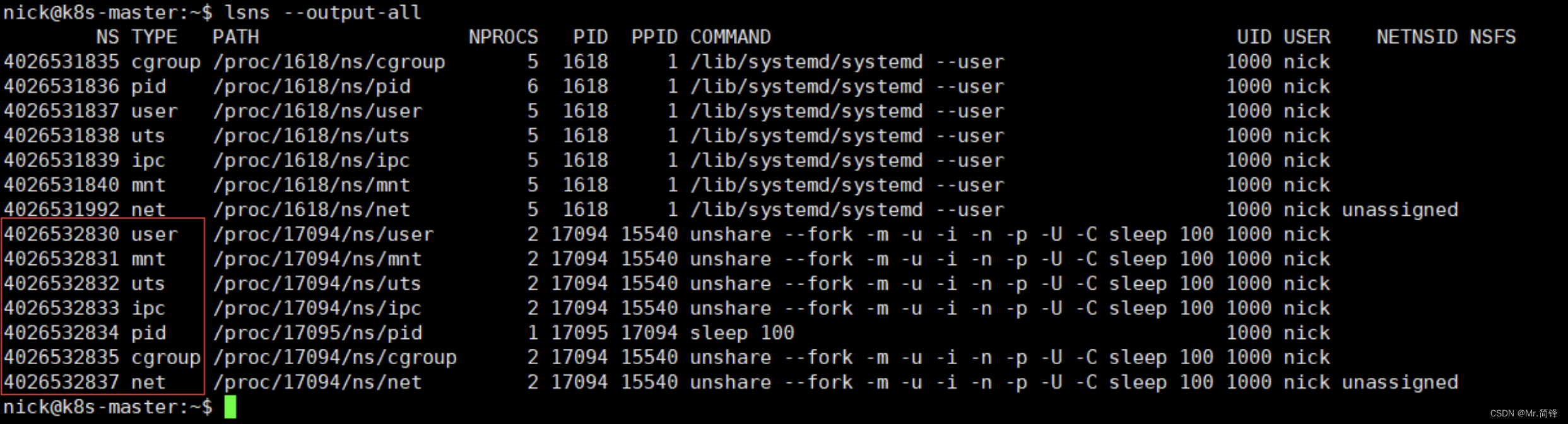Click namespace ID 4026532830 in red box
The width and height of the screenshot is (1568, 424).
tap(61, 234)
